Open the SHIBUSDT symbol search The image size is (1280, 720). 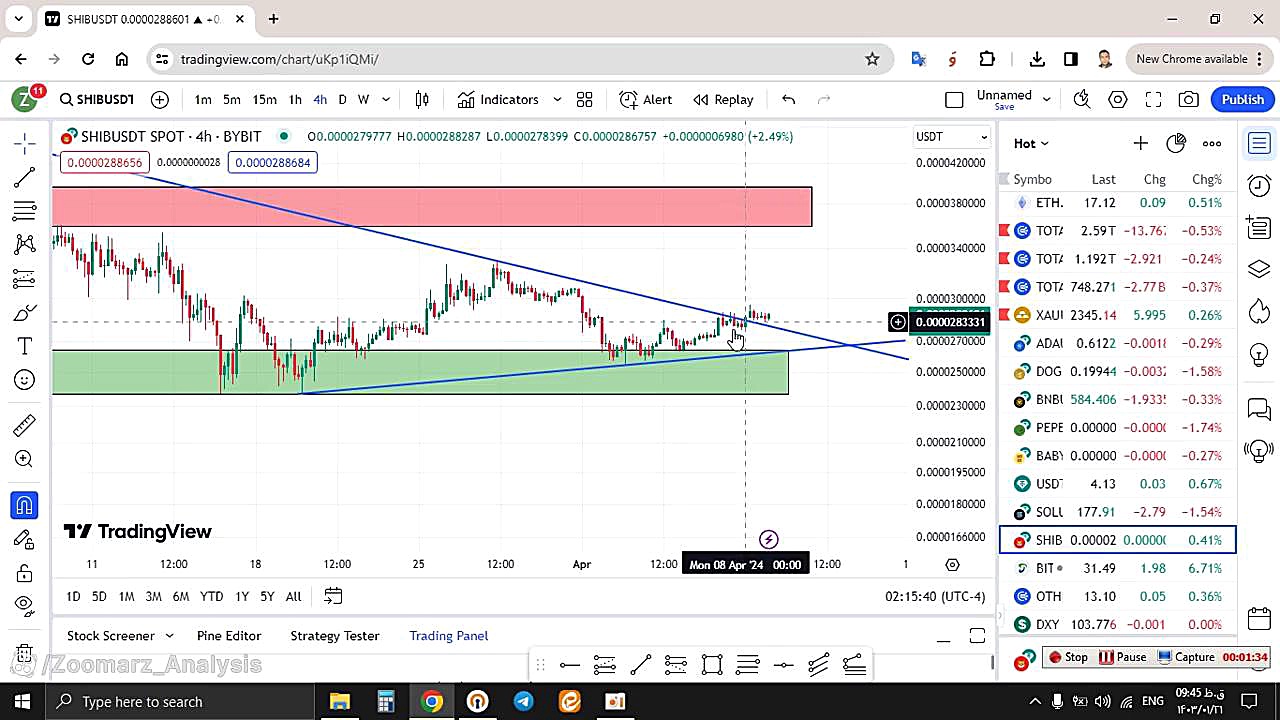coord(96,99)
